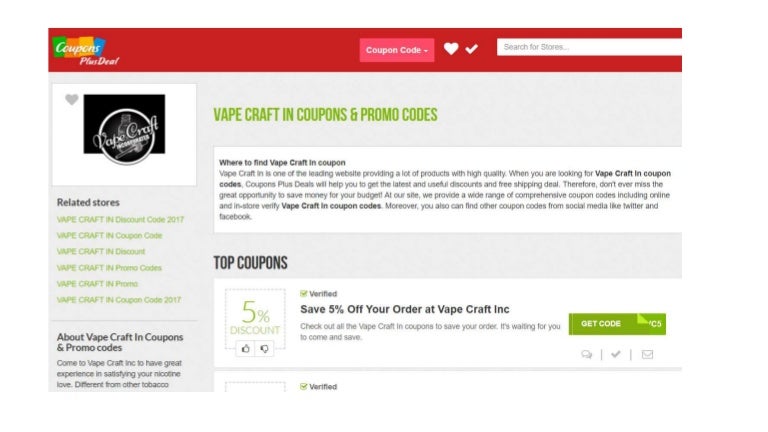768x432 pixels.
Task: Give thumbs up to the 5% coupon
Action: (245, 349)
